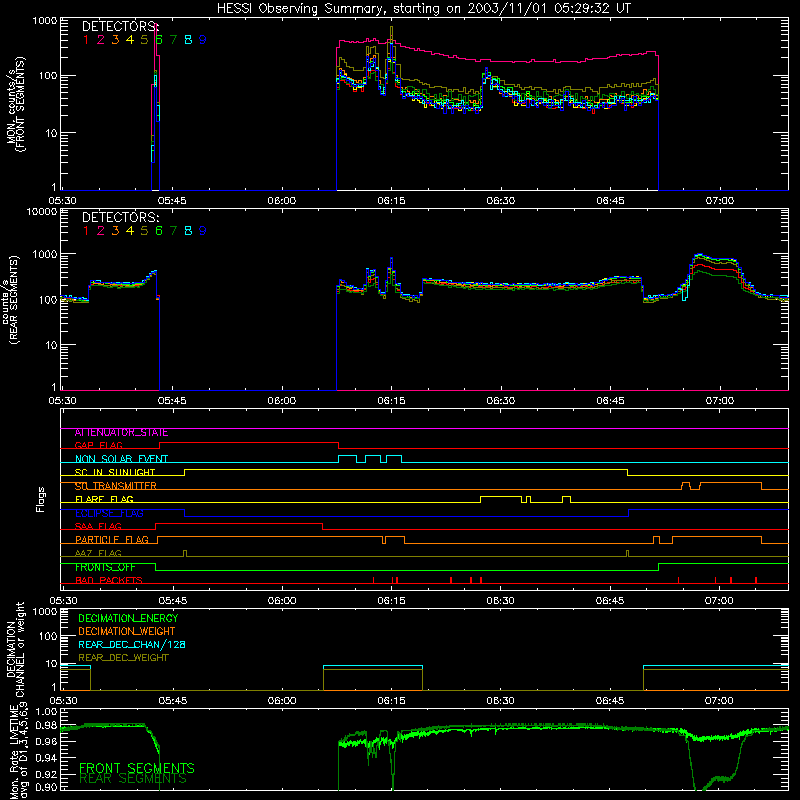Select the ECLIPSE_FLAG label
Screen dimensions: 800x800
(x=109, y=513)
